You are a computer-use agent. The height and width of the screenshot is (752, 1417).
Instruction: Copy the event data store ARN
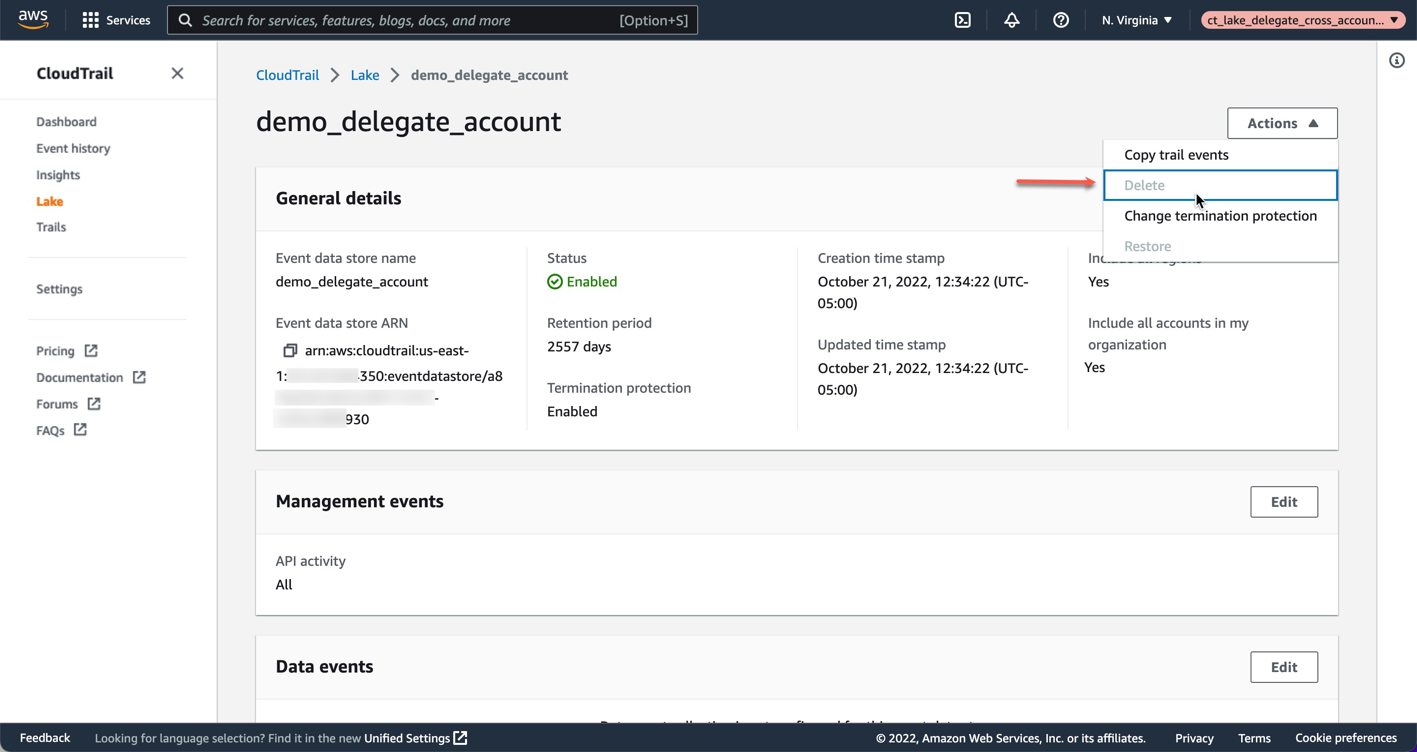(x=290, y=351)
